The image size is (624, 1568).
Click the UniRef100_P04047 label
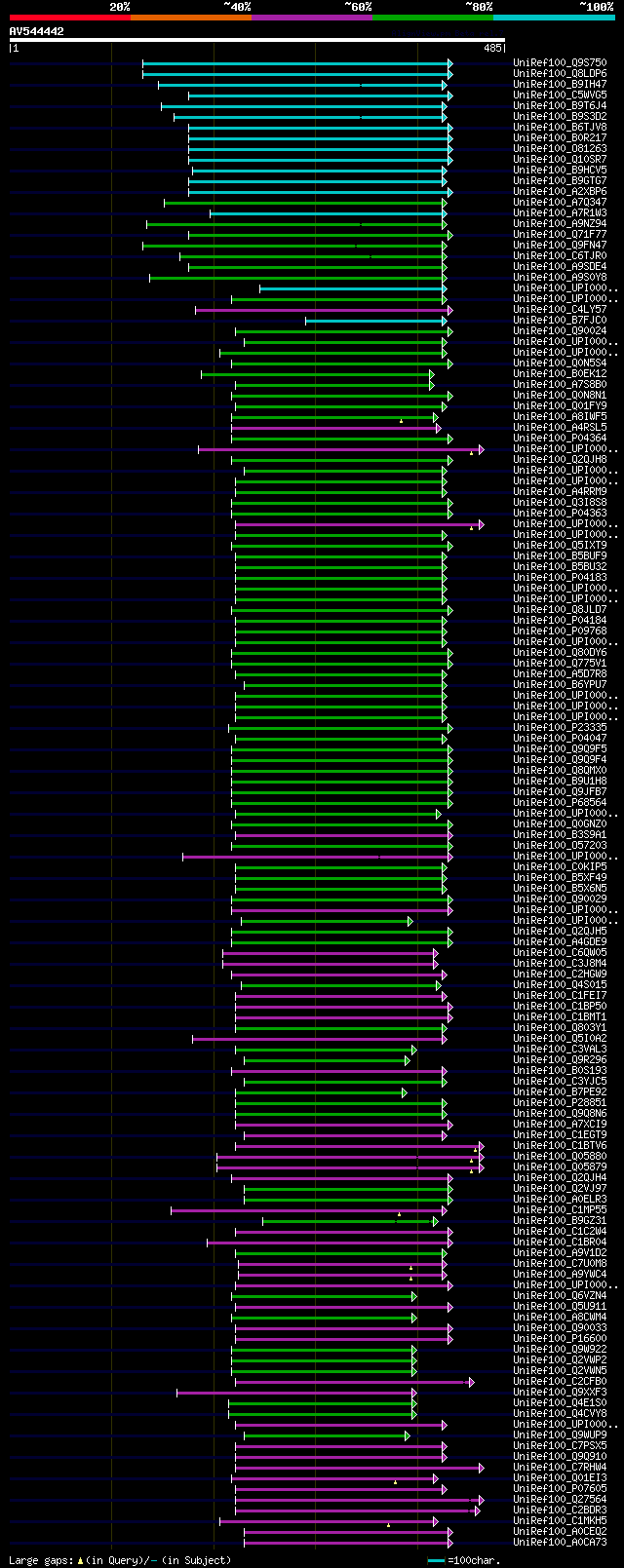(560, 739)
